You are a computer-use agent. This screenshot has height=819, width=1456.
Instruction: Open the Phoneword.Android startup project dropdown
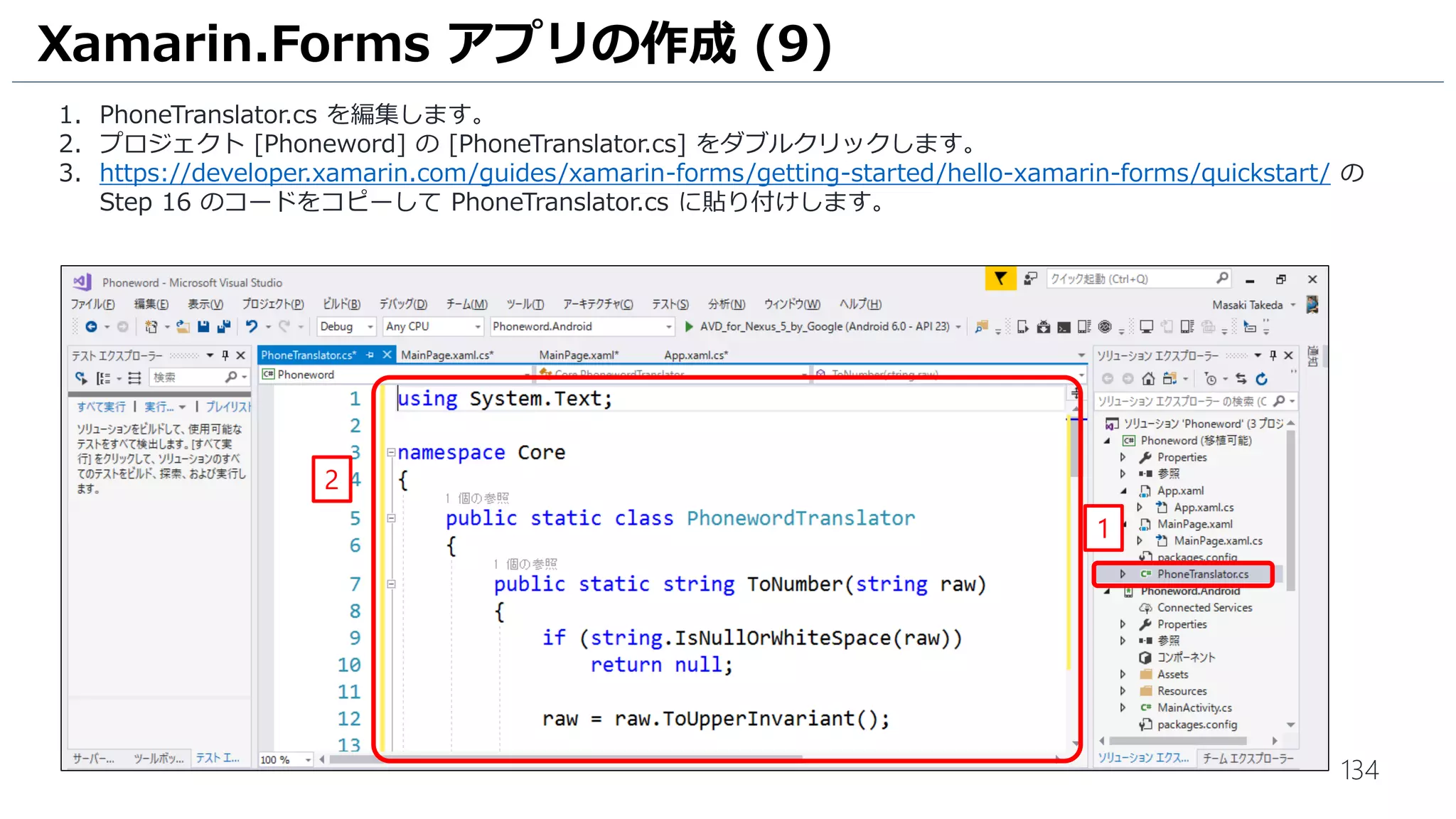point(582,326)
